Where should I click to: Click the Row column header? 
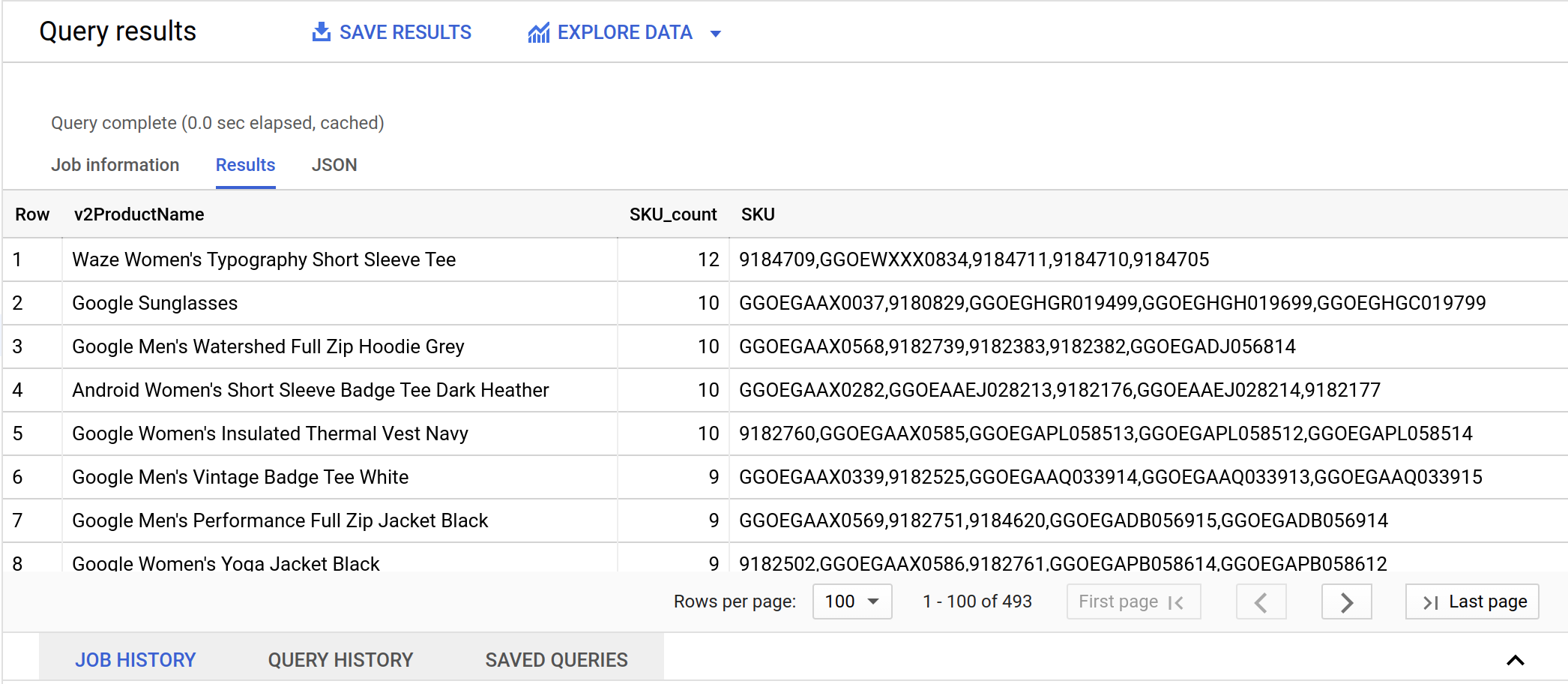click(32, 214)
